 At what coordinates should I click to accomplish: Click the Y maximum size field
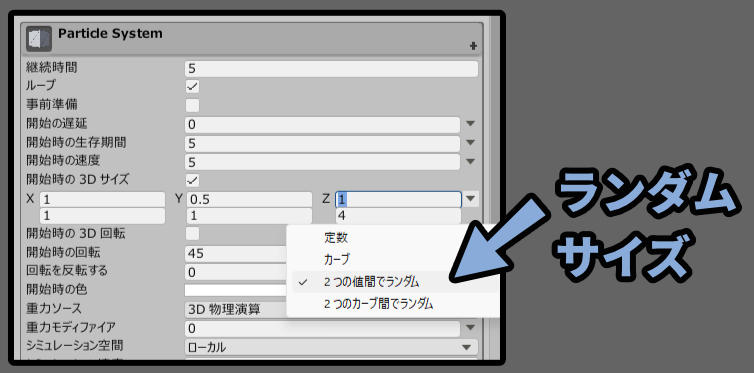click(x=250, y=216)
